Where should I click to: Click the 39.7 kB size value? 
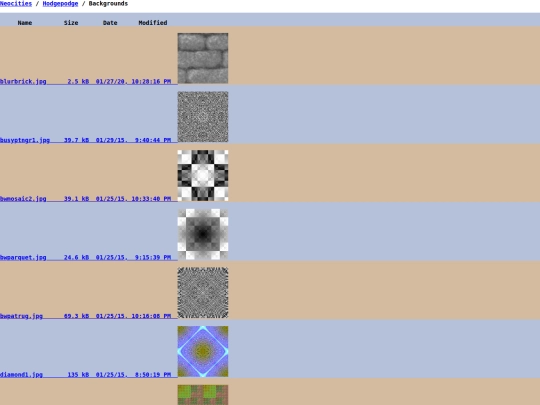coord(76,140)
